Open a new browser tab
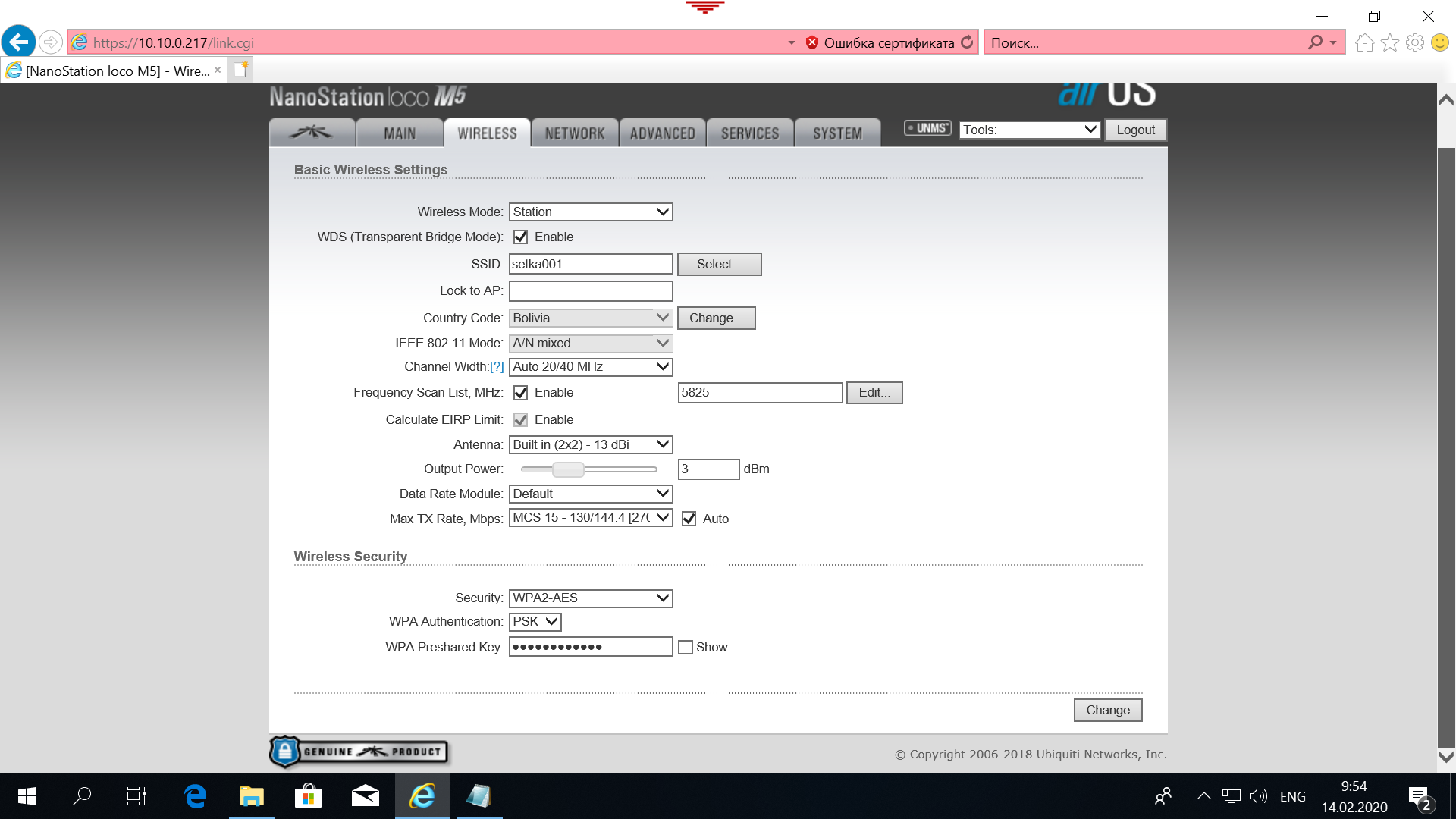The width and height of the screenshot is (1456, 819). point(240,70)
